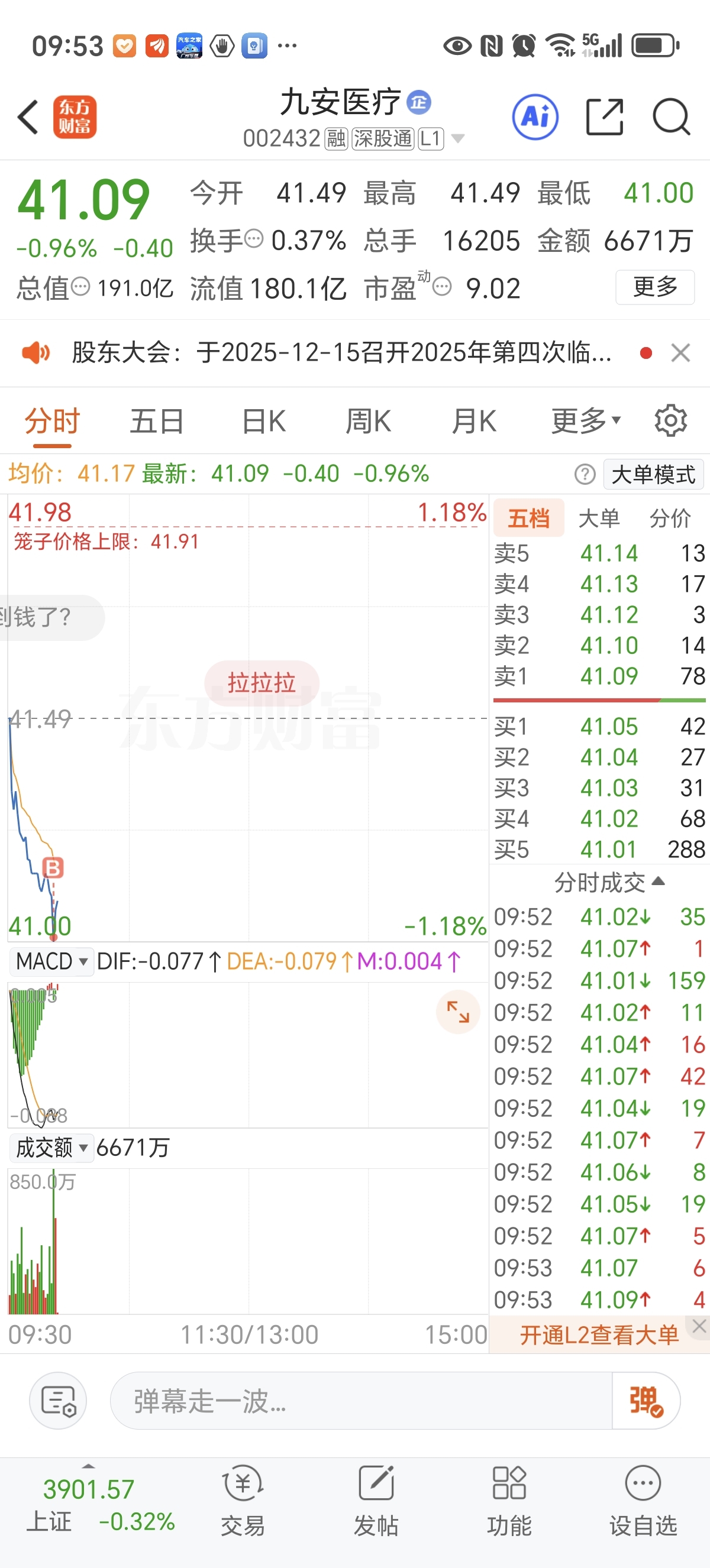Tap the 大单模式 help question icon

585,474
